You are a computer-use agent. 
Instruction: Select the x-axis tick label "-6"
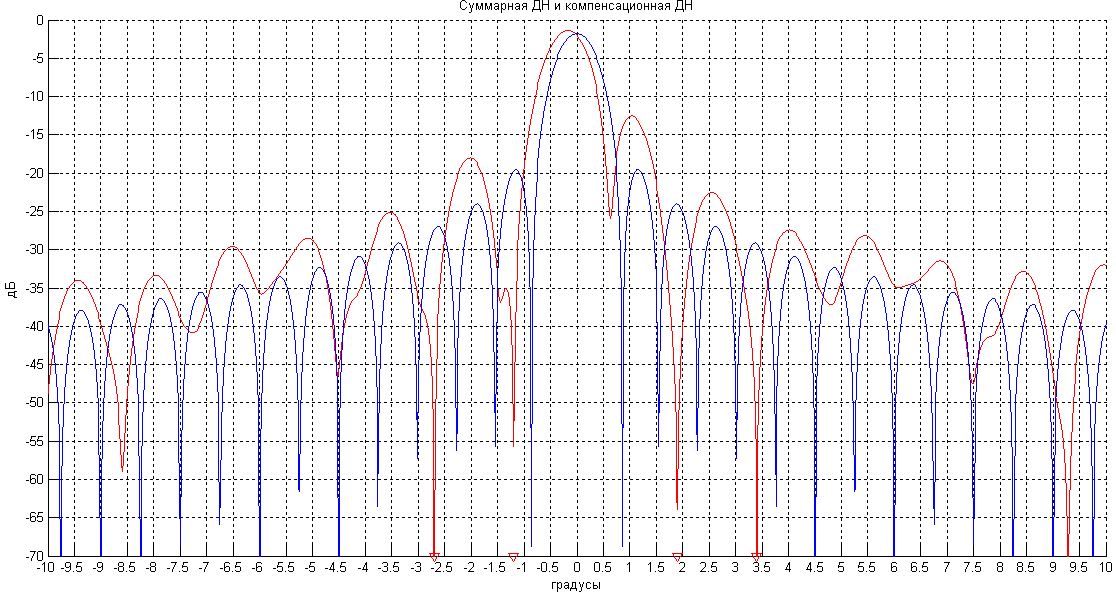click(x=258, y=568)
